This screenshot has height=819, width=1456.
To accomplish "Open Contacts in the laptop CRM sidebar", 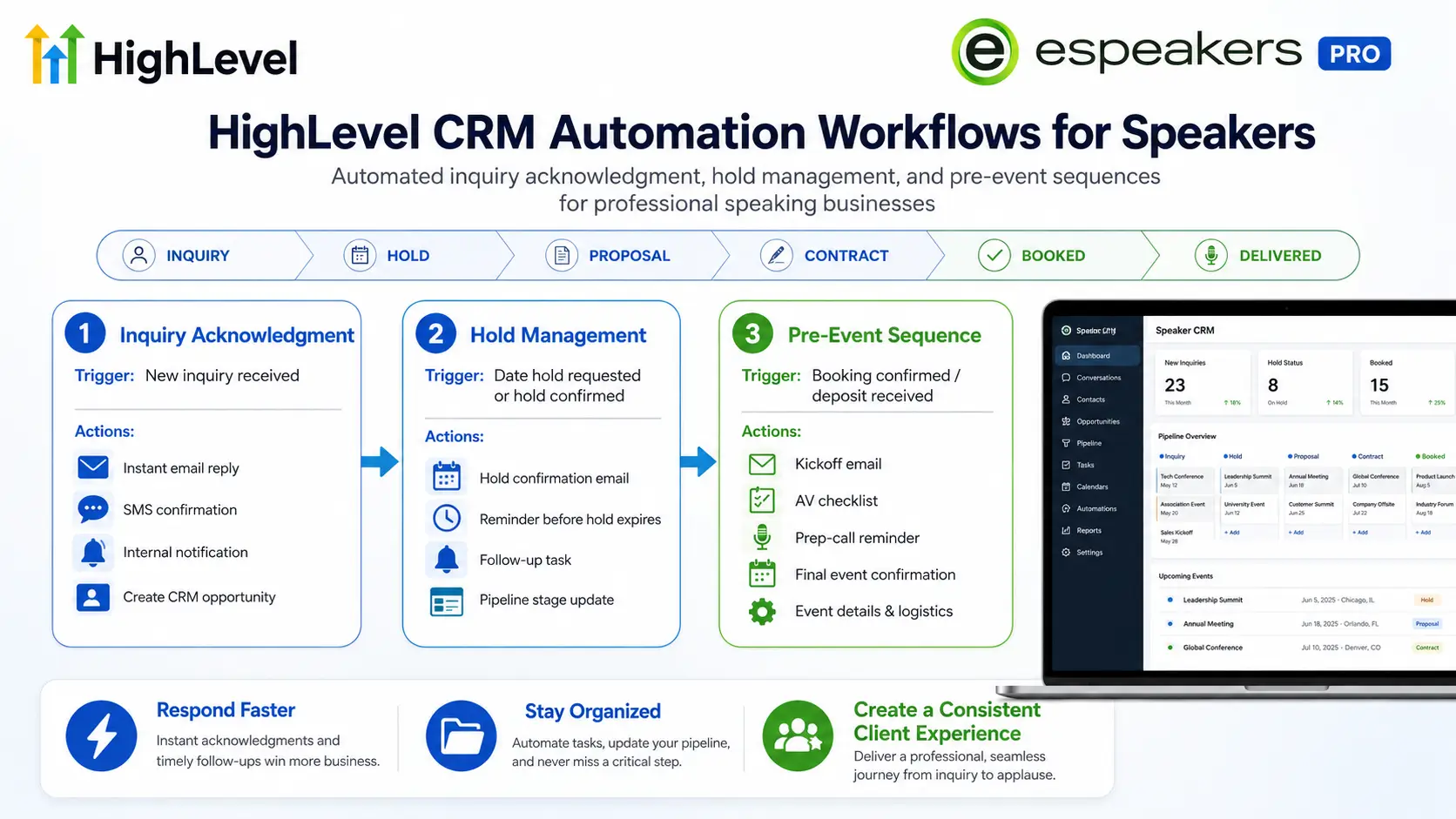I will click(x=1097, y=399).
